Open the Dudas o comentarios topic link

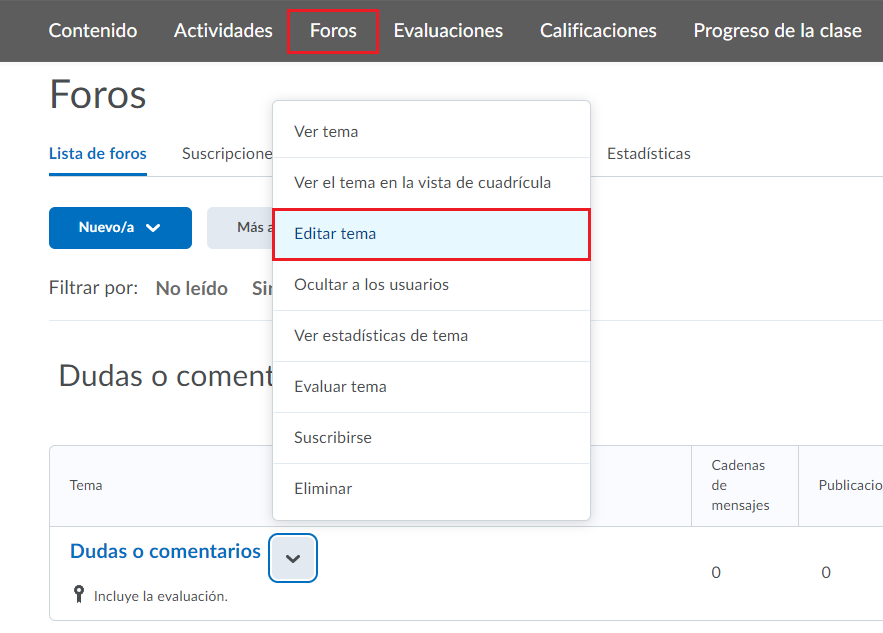point(165,551)
